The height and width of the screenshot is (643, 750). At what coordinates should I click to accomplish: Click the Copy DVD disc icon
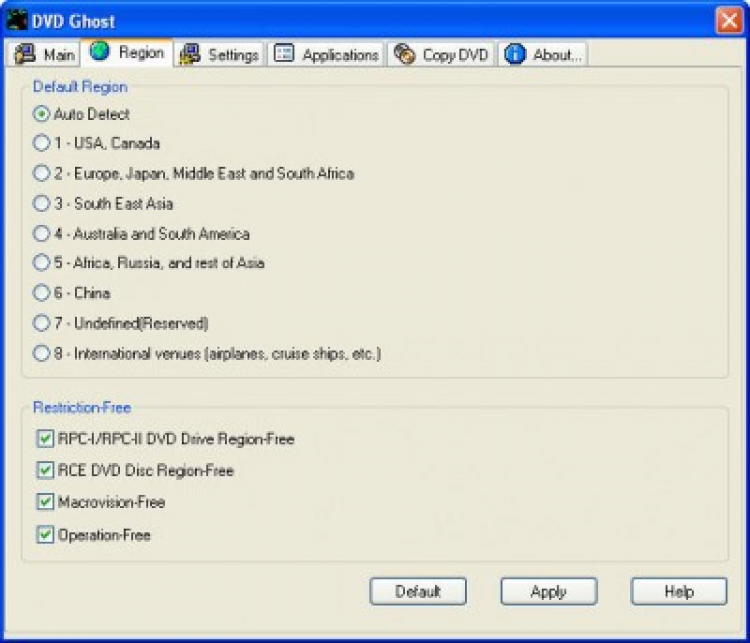click(404, 54)
